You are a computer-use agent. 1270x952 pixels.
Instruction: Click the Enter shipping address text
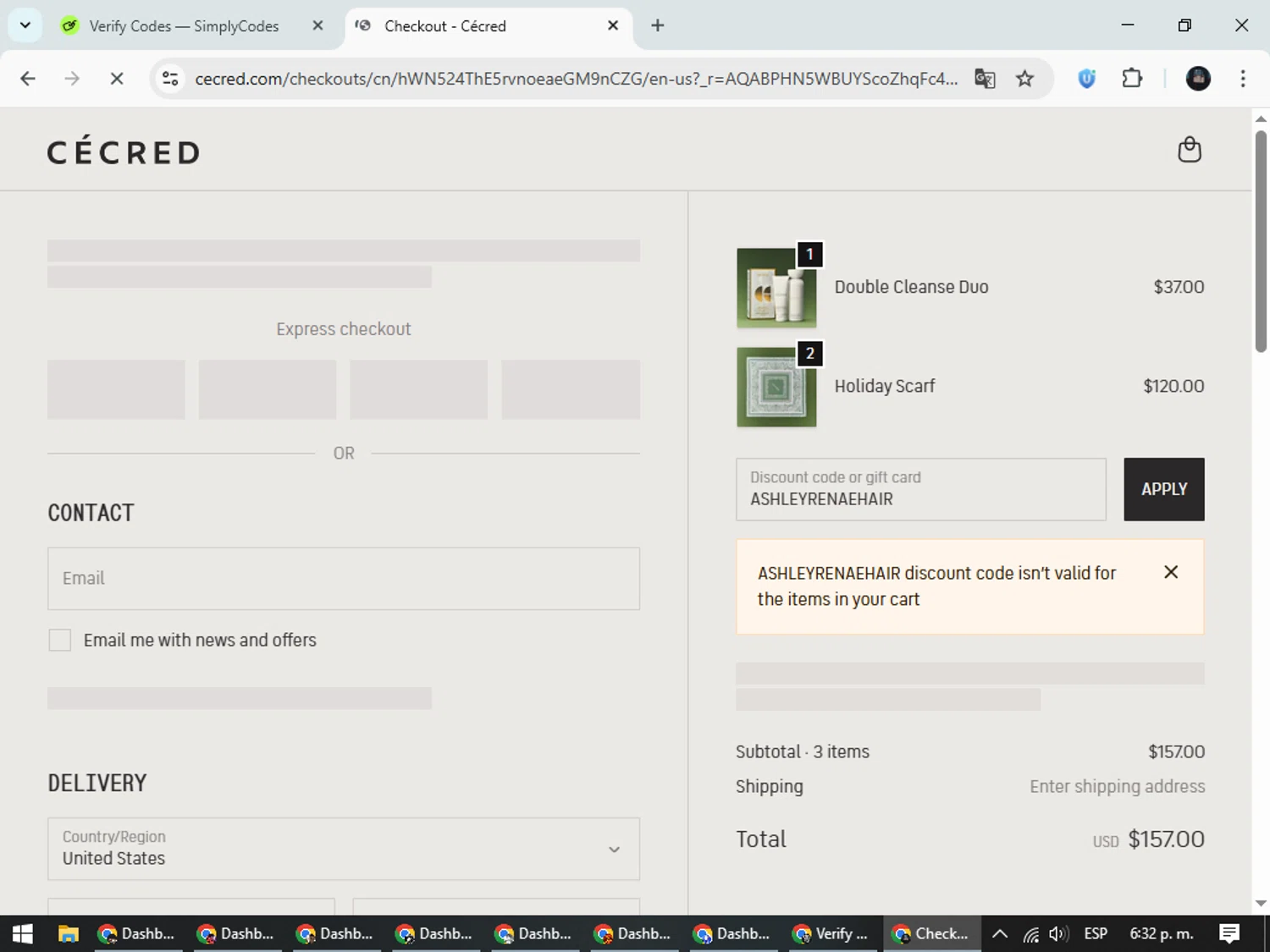tap(1118, 786)
